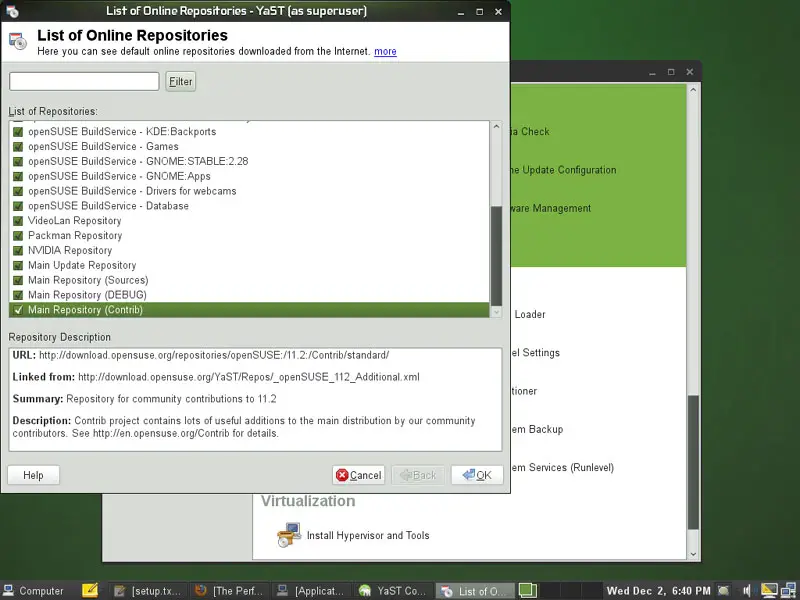
Task: Click the taskbar clock showing 6:40 PM
Action: click(659, 591)
